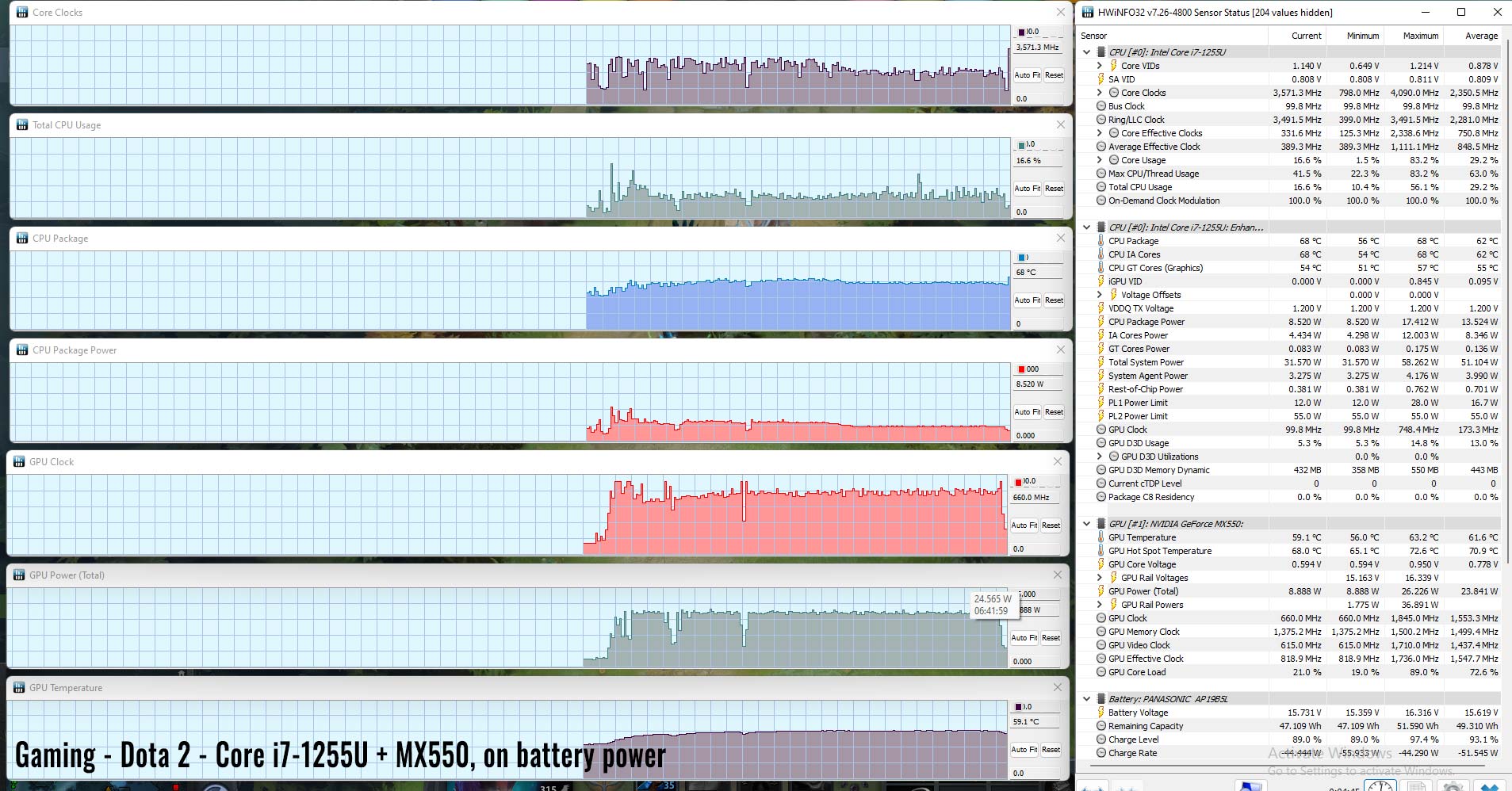Click the purple color swatch in Core Clocks graph
Screen dimensions: 1512x791
[x=1021, y=32]
